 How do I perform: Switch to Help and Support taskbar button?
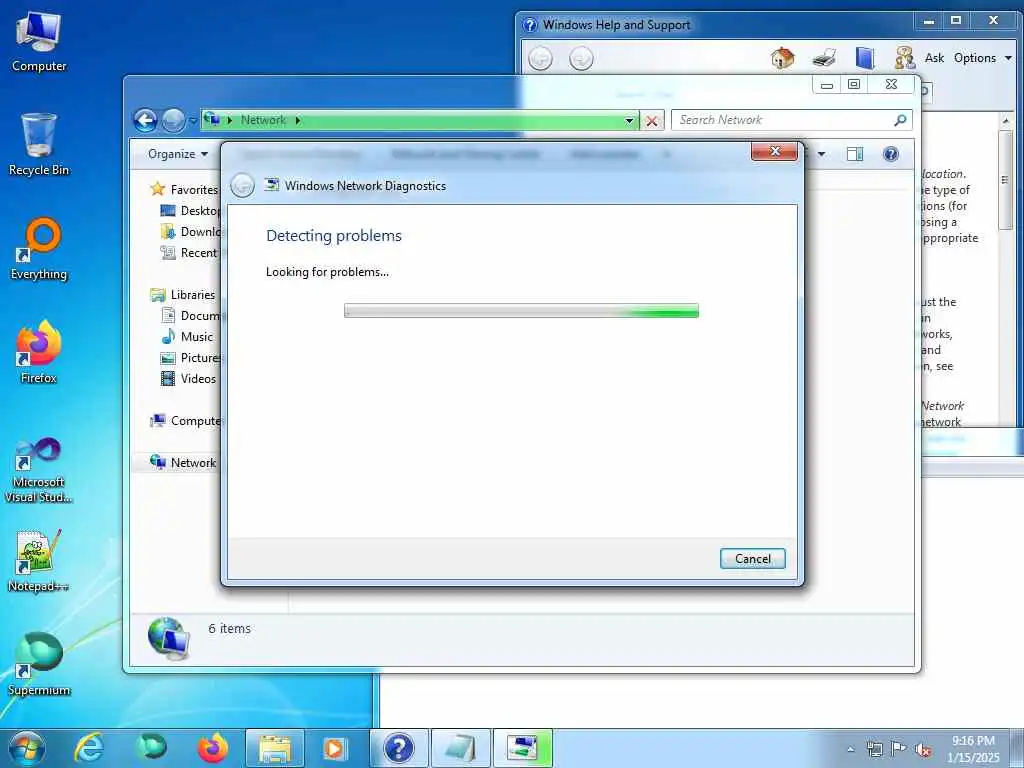pyautogui.click(x=399, y=748)
